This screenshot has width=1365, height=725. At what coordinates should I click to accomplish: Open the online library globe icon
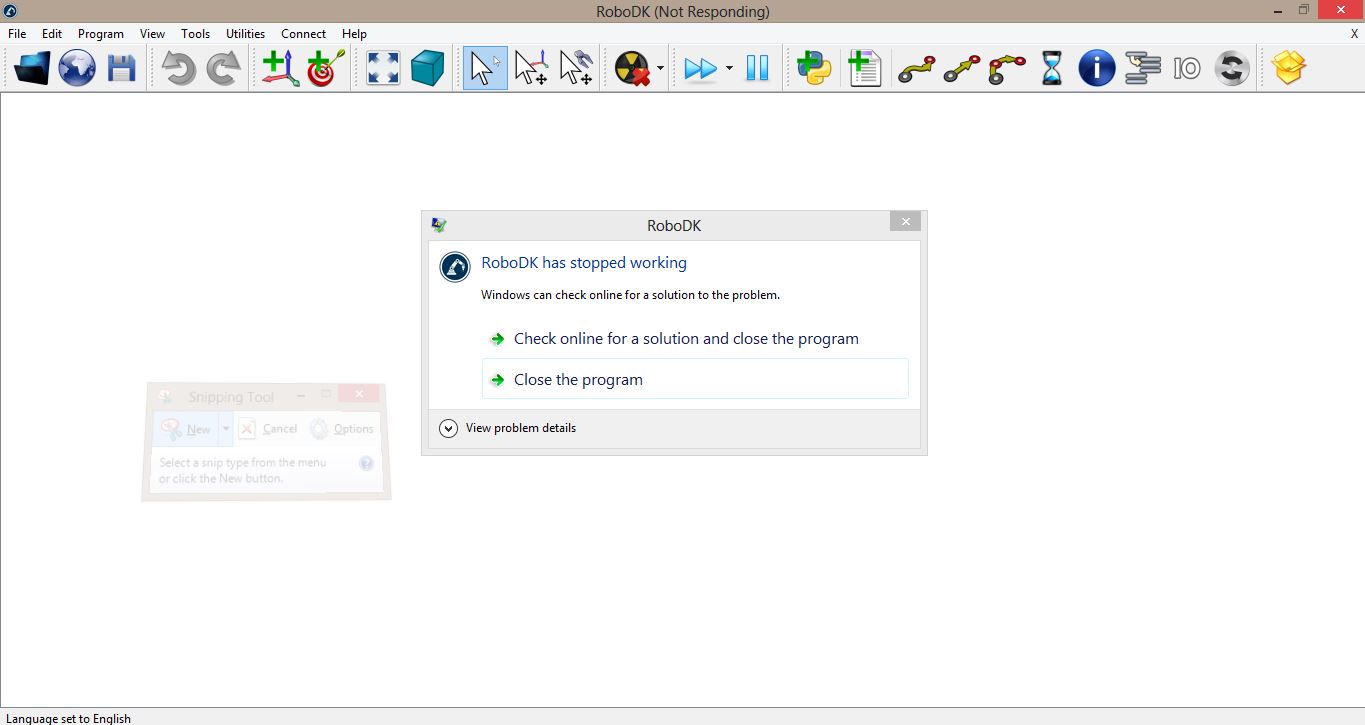click(x=77, y=69)
